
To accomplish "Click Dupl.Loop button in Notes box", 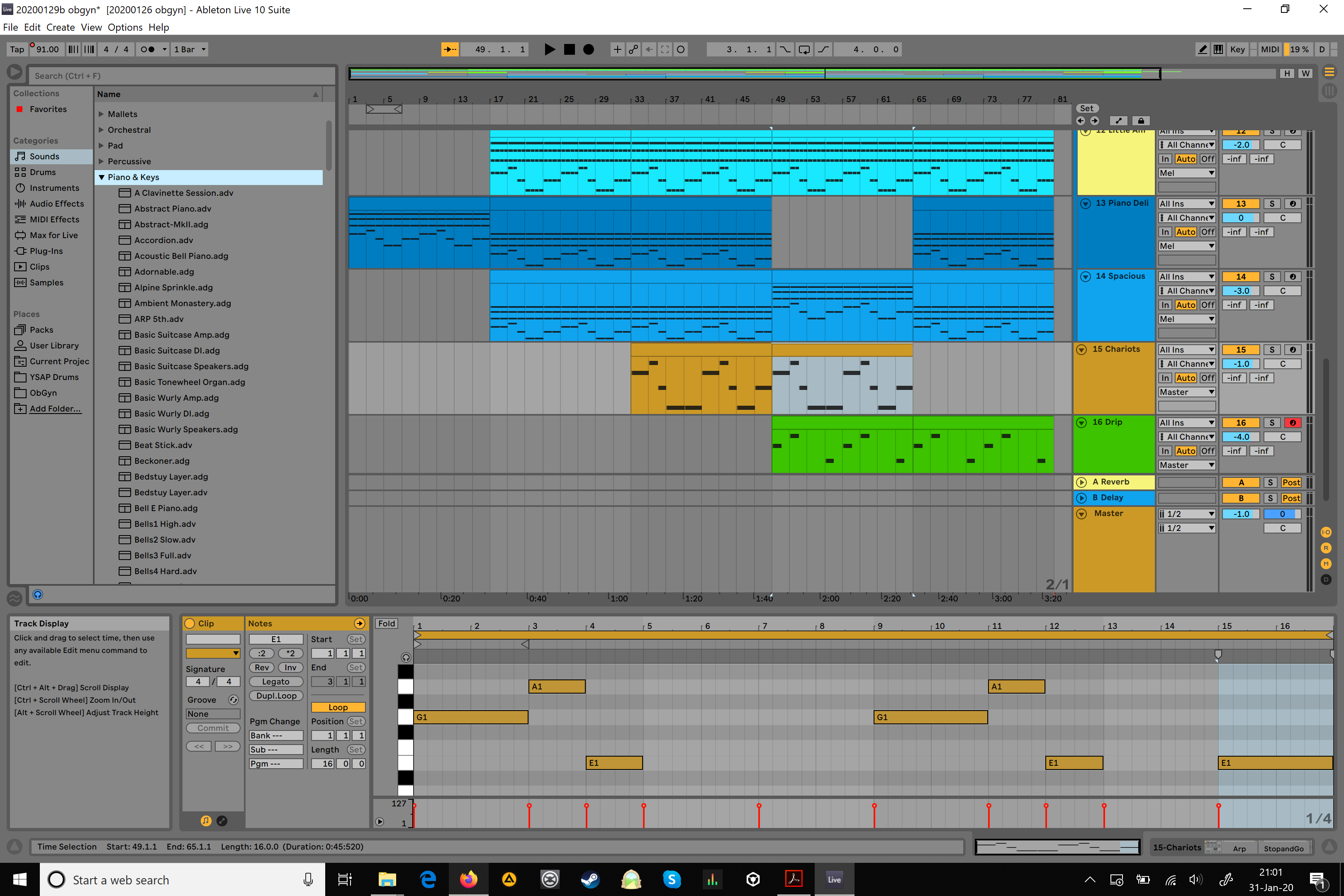I will pyautogui.click(x=276, y=696).
